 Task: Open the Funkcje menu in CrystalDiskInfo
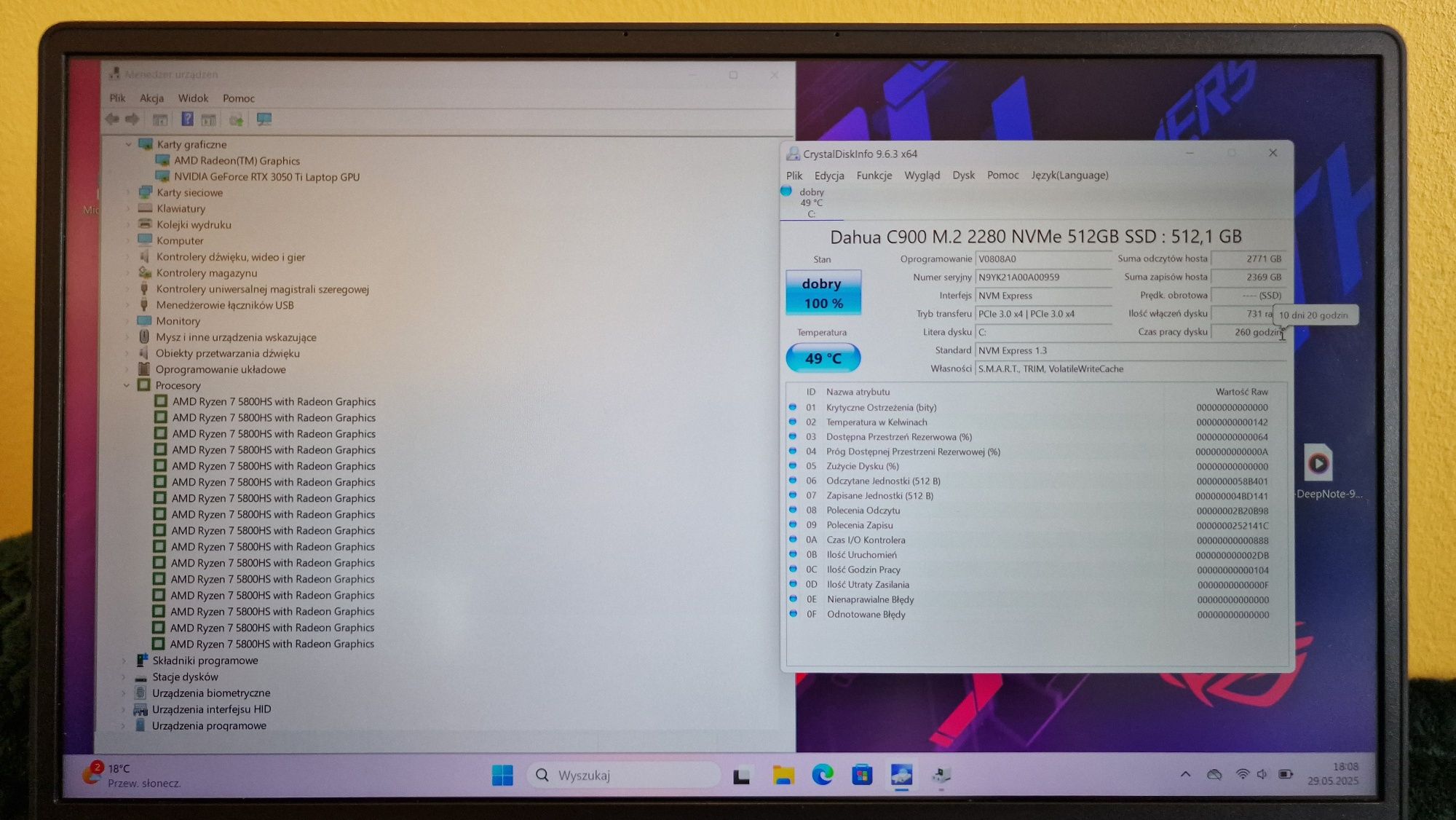tap(874, 176)
